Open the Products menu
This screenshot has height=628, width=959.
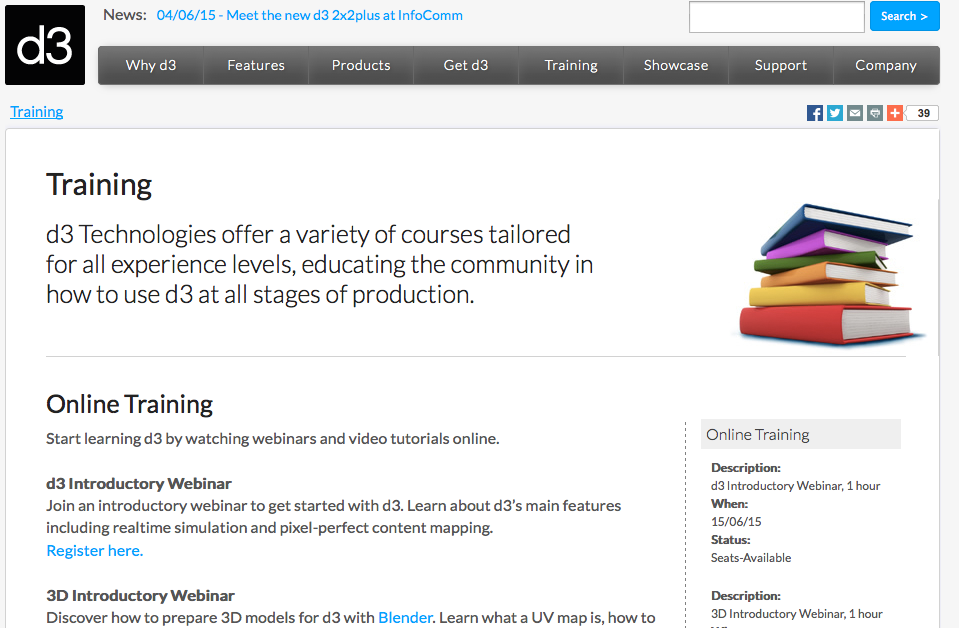click(361, 65)
